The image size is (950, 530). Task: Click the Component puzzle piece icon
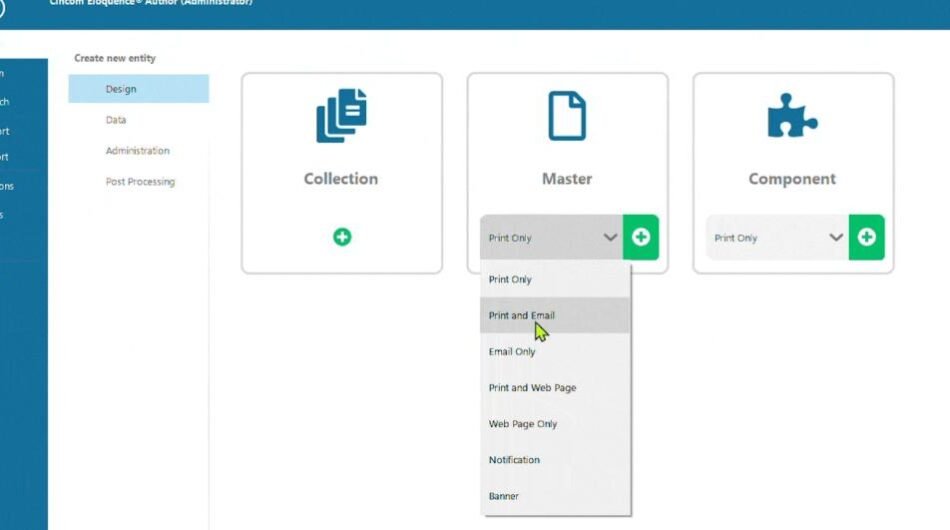(792, 115)
